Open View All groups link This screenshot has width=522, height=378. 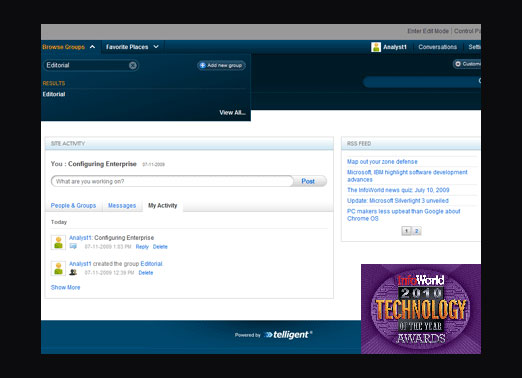[232, 113]
